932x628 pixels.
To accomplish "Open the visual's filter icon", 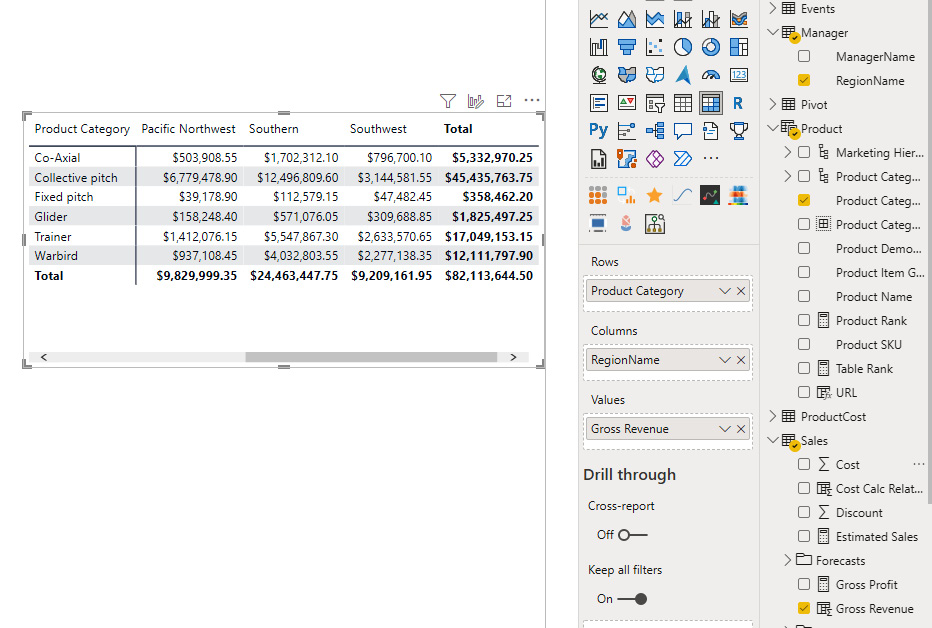I will pyautogui.click(x=448, y=101).
